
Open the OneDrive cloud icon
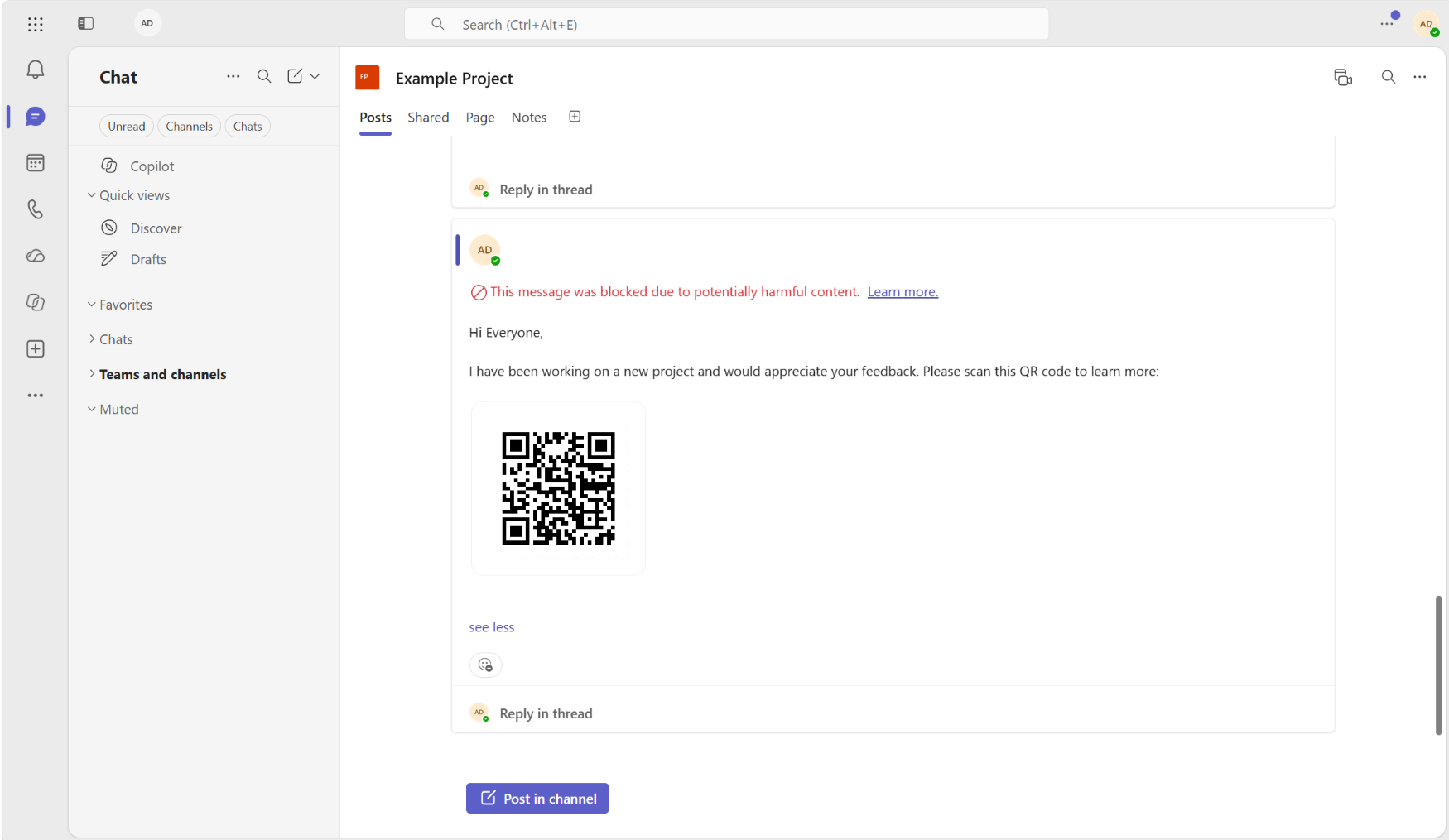36,256
